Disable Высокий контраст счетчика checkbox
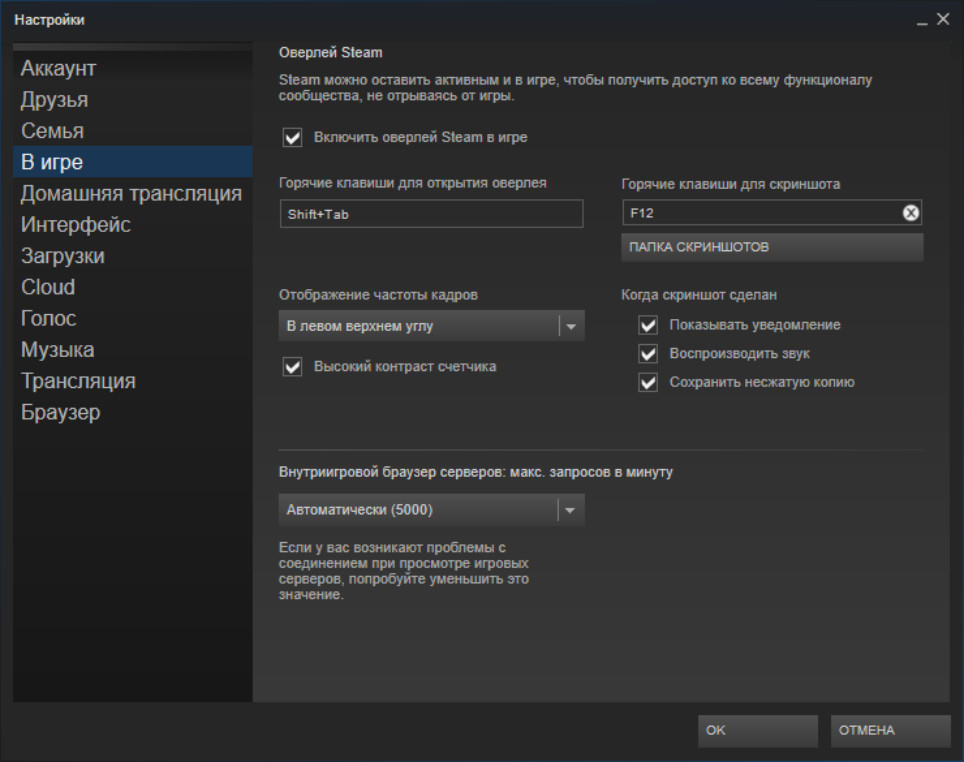964x762 pixels. click(293, 367)
